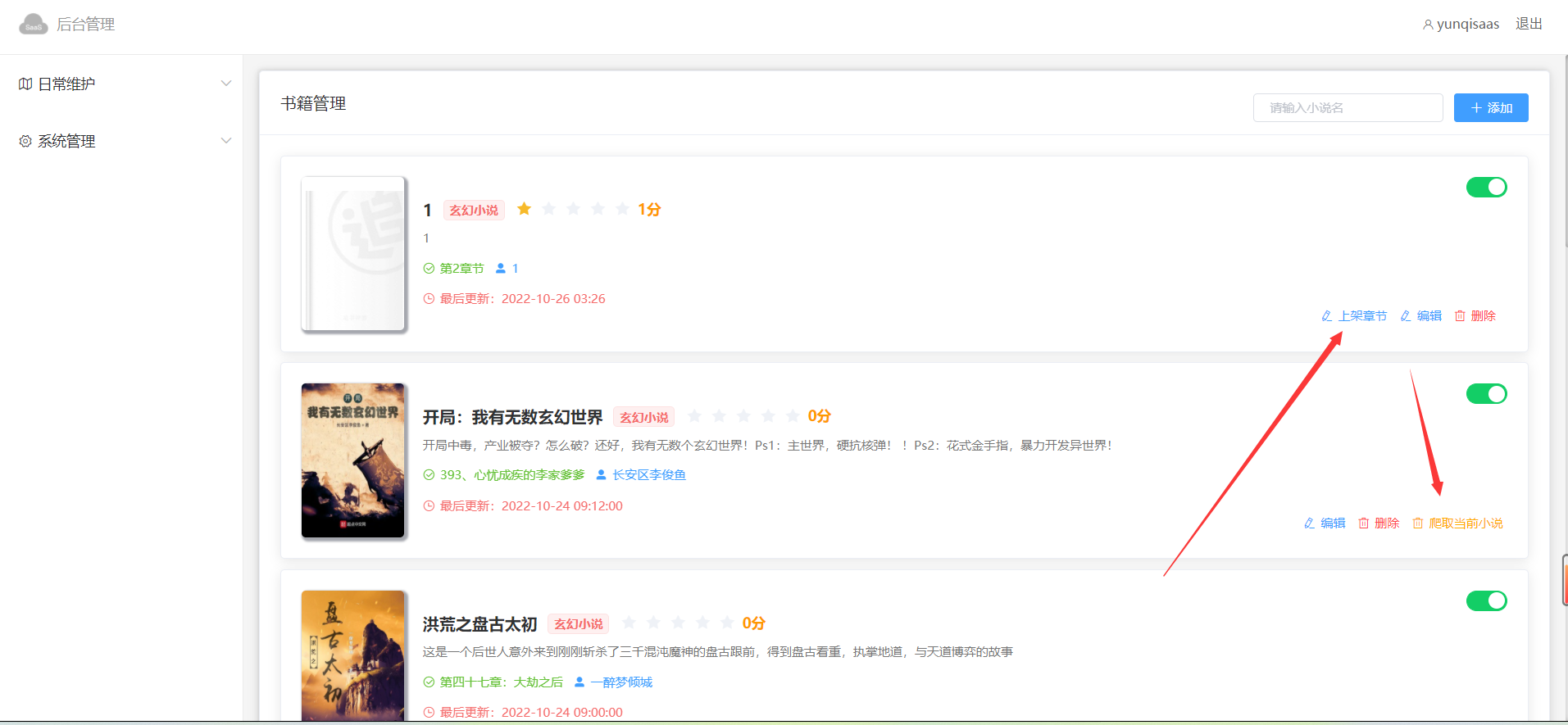
Task: Click the author name 长安区李俊鱼
Action: [649, 474]
